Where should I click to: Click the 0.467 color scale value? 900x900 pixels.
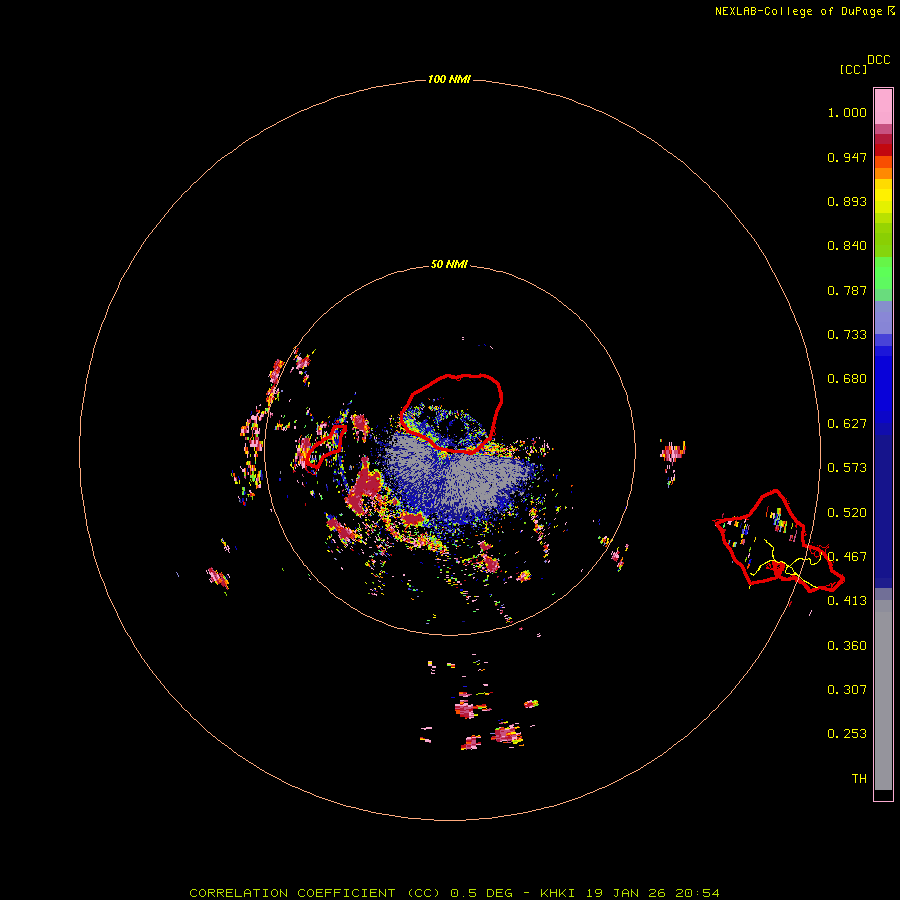tap(847, 557)
